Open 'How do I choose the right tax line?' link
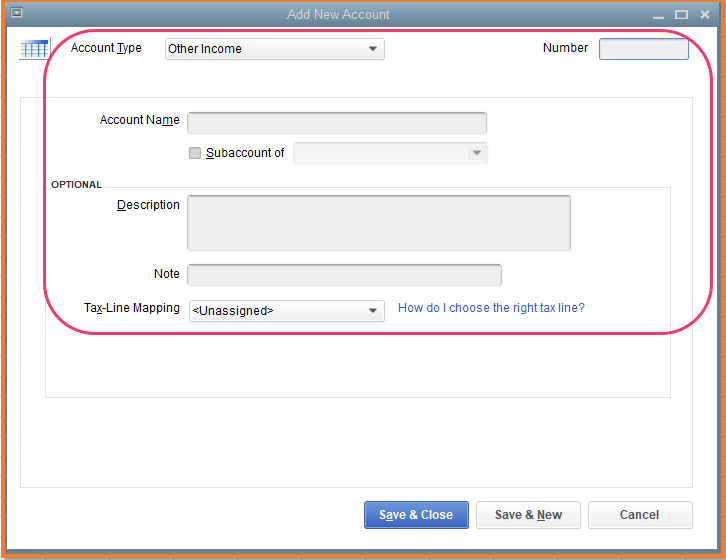726x560 pixels. [491, 308]
